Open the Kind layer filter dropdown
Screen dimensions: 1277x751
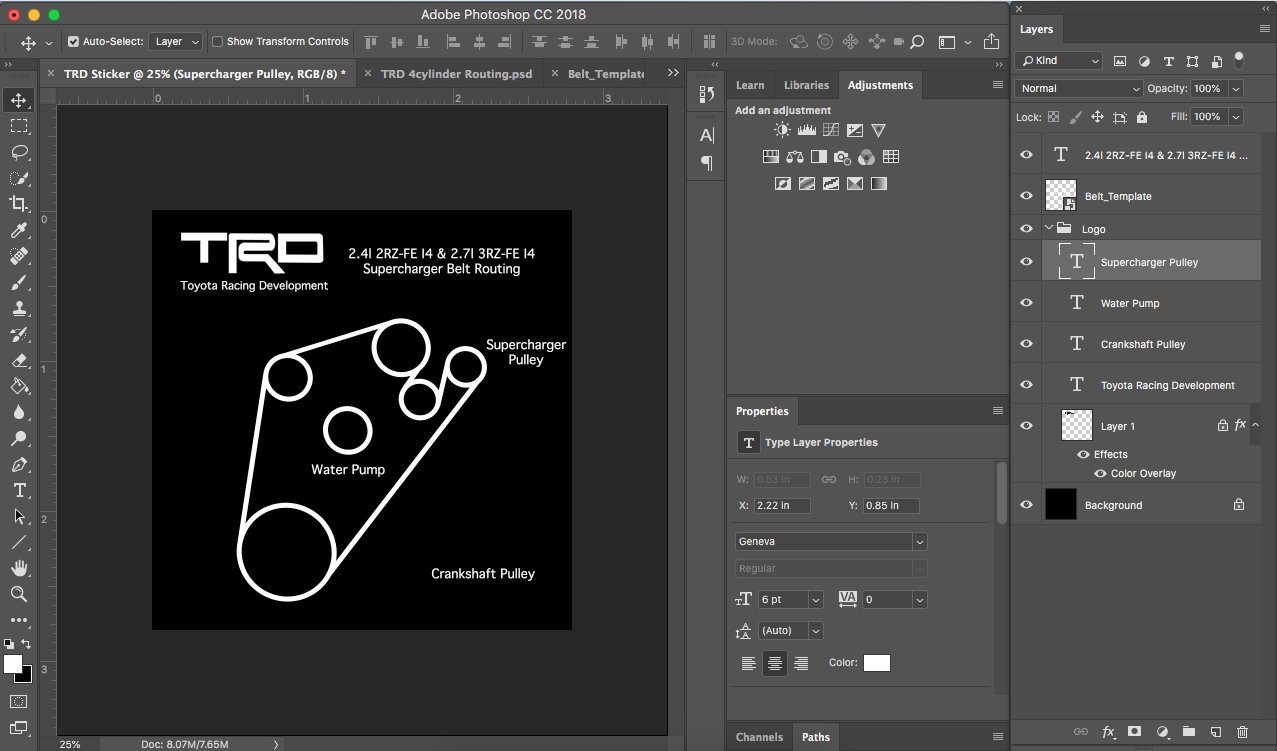1058,61
